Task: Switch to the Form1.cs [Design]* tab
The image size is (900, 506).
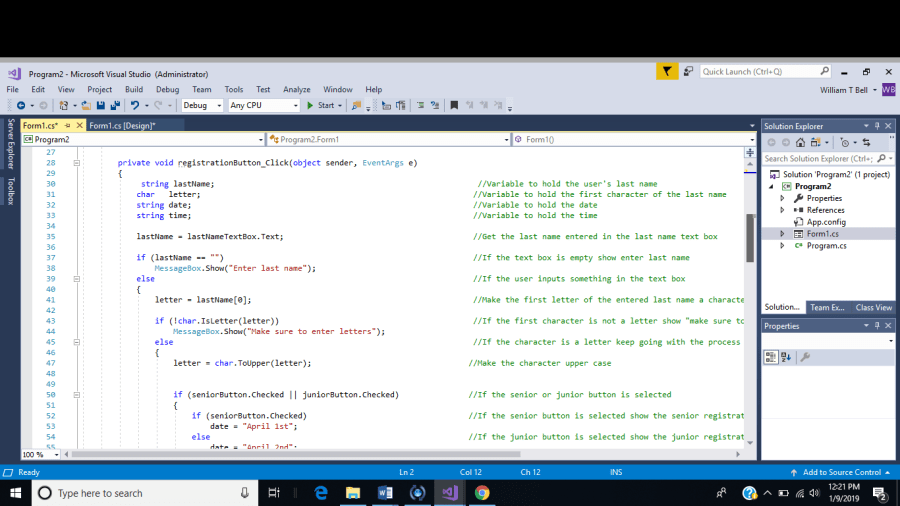Action: (x=122, y=126)
